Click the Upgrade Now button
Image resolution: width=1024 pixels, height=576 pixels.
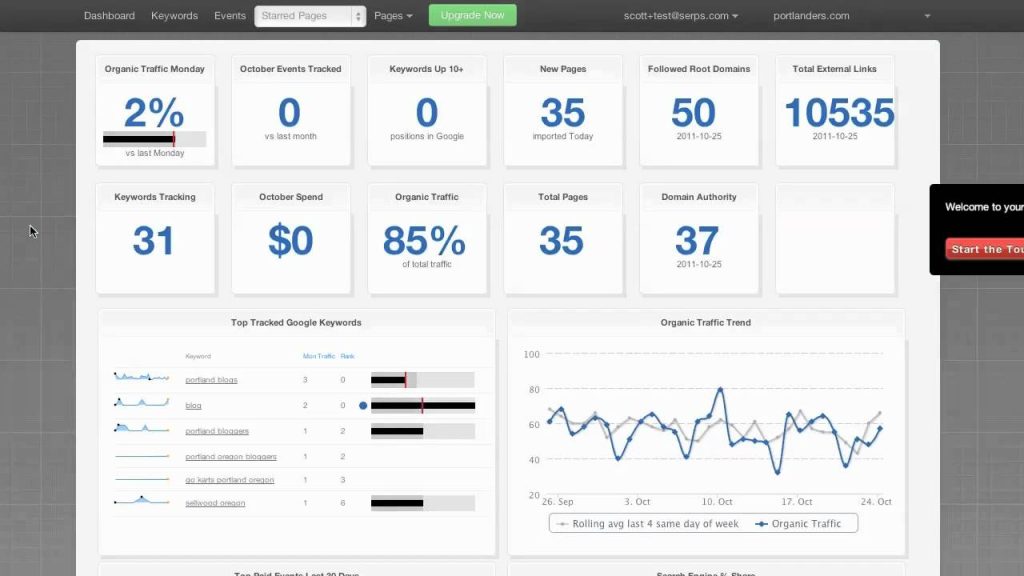point(472,15)
